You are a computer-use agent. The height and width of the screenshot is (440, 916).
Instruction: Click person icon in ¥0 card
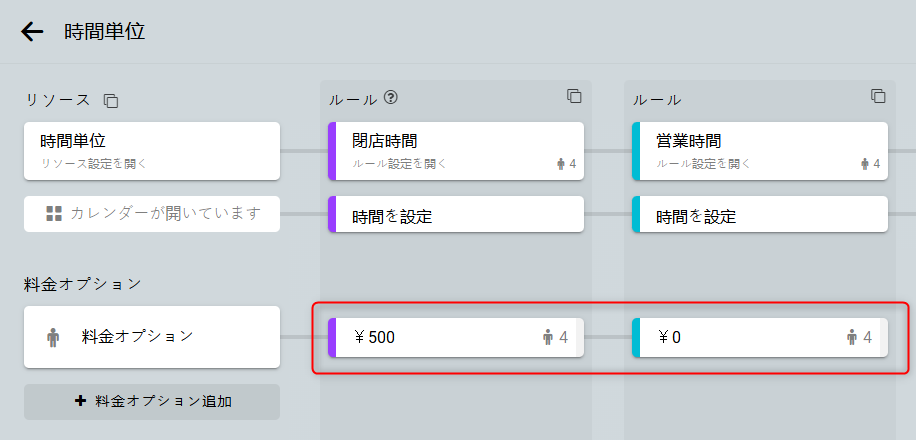point(851,338)
